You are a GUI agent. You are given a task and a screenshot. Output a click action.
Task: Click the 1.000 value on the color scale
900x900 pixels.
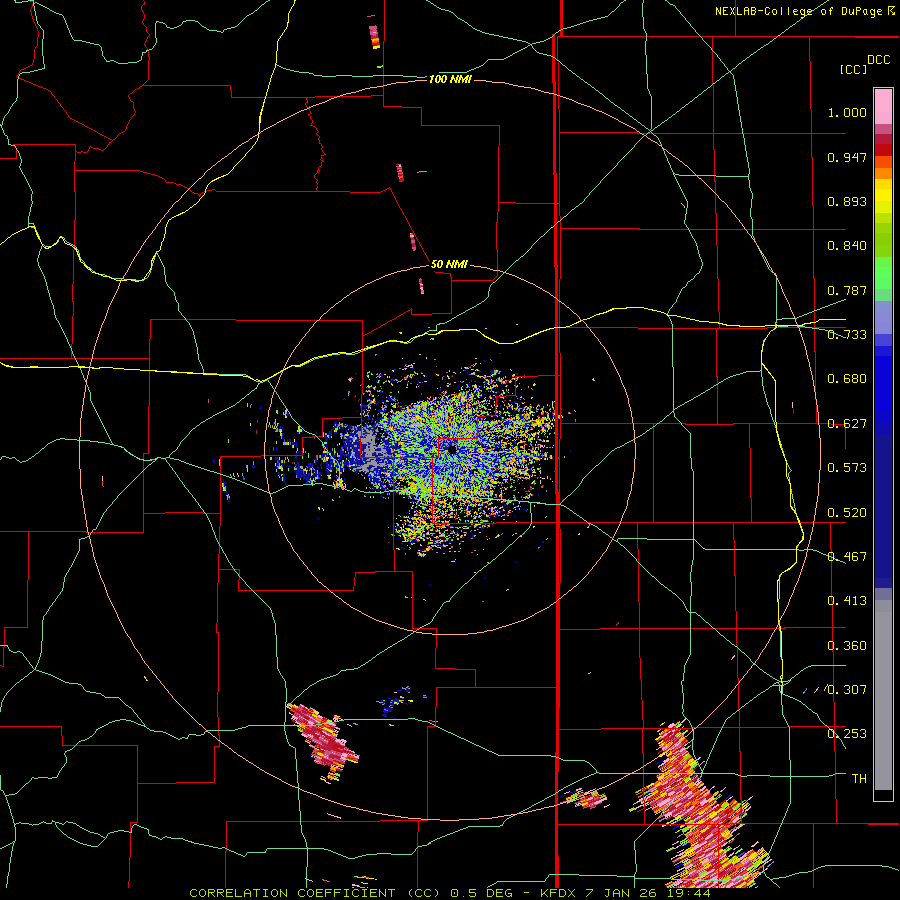click(847, 112)
